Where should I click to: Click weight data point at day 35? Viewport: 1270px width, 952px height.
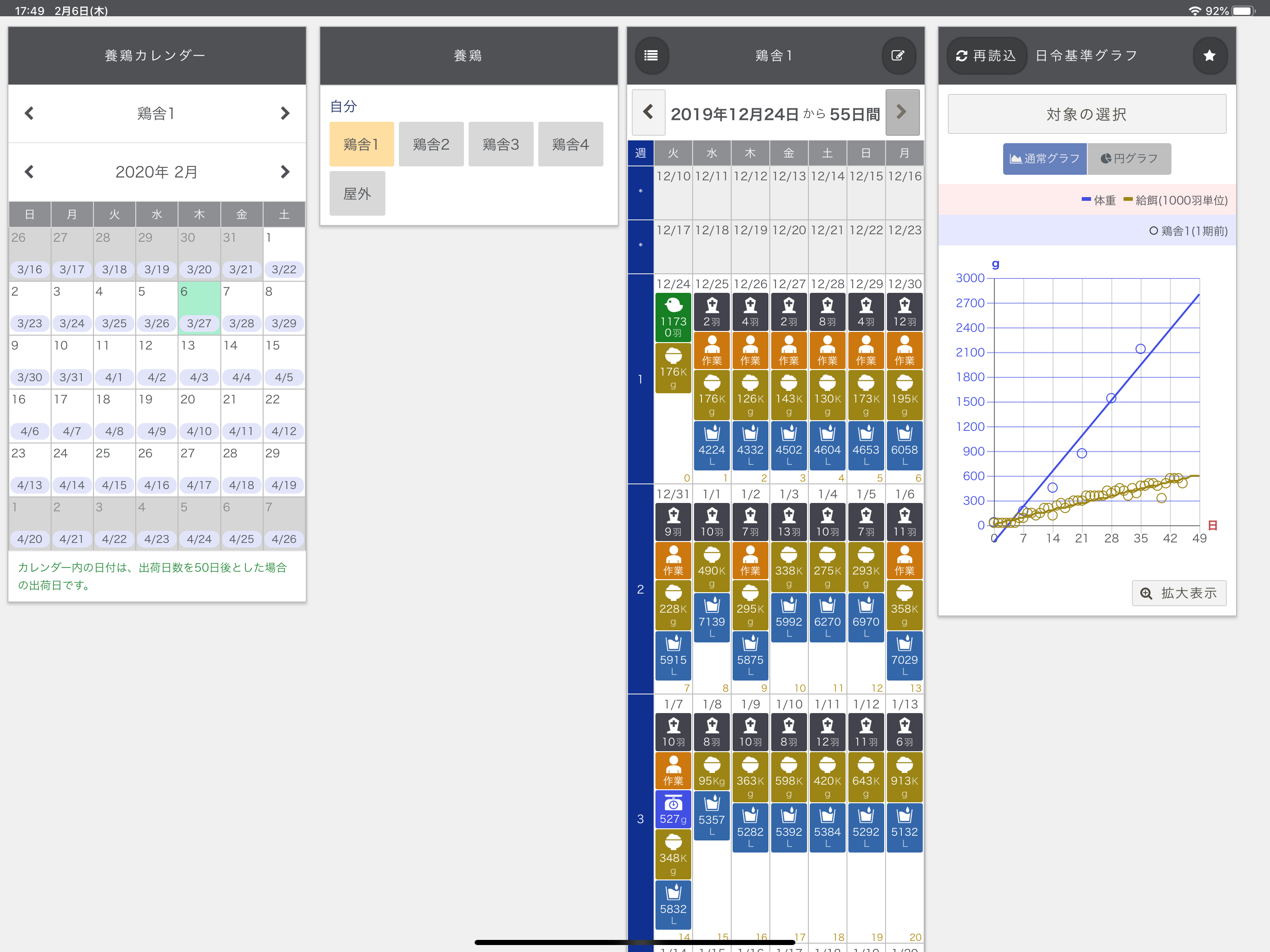(1140, 349)
